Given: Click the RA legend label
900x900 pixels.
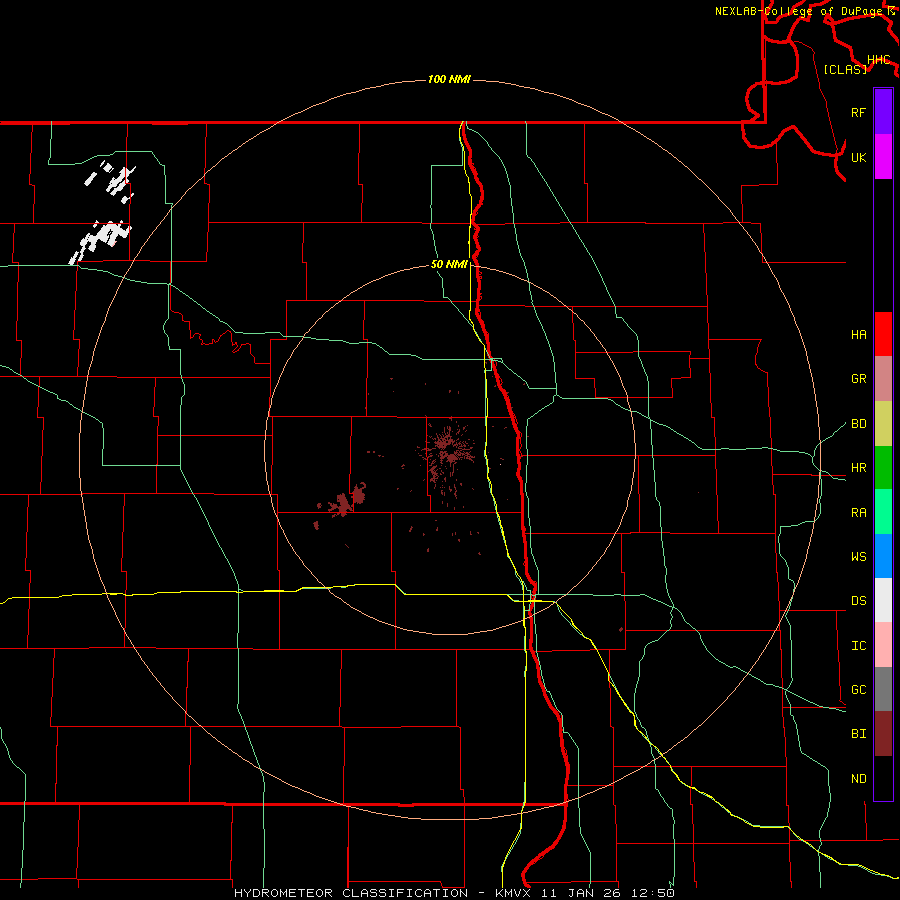Looking at the screenshot, I should pos(858,513).
